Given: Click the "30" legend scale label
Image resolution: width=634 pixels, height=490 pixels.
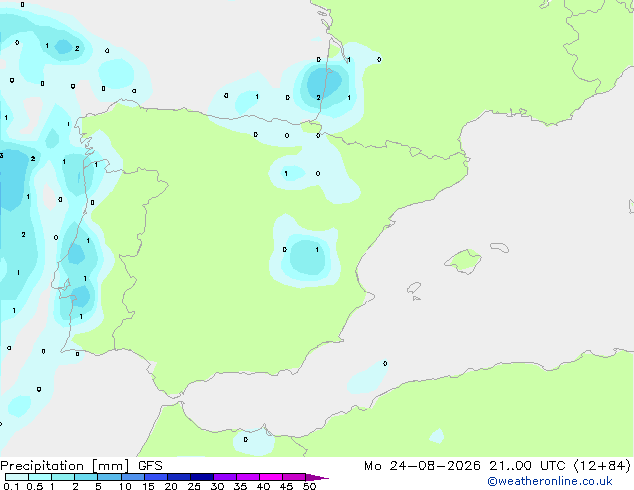Looking at the screenshot, I should [x=217, y=486].
